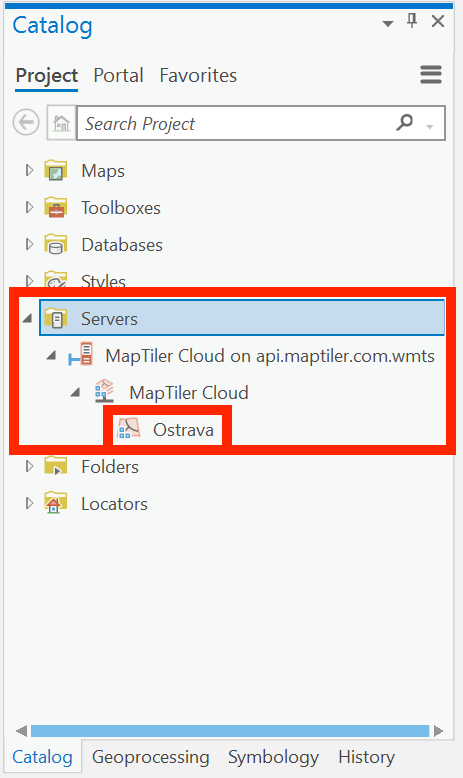Expand the Folders node
Viewport: 463px width, 778px height.
[x=29, y=466]
